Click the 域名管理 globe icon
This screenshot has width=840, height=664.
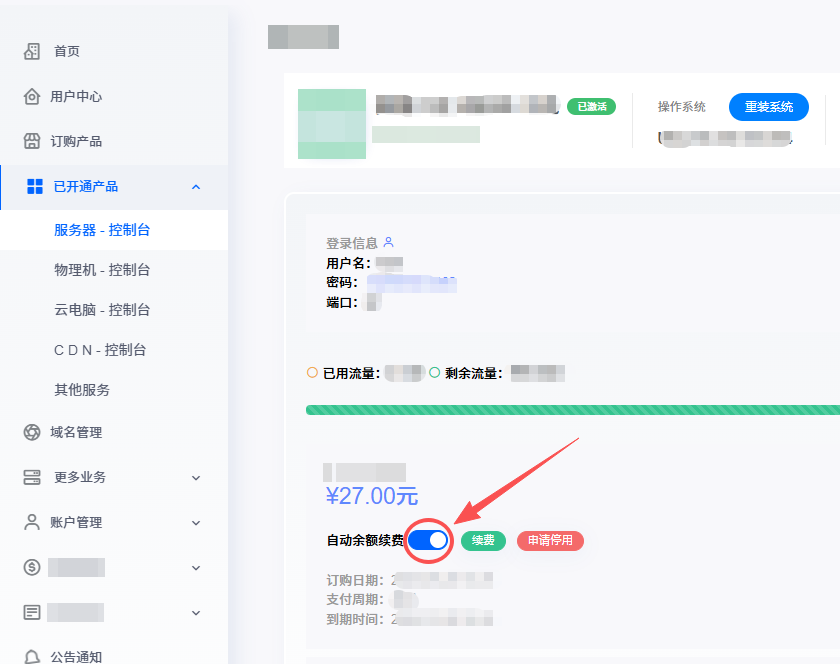pos(32,432)
